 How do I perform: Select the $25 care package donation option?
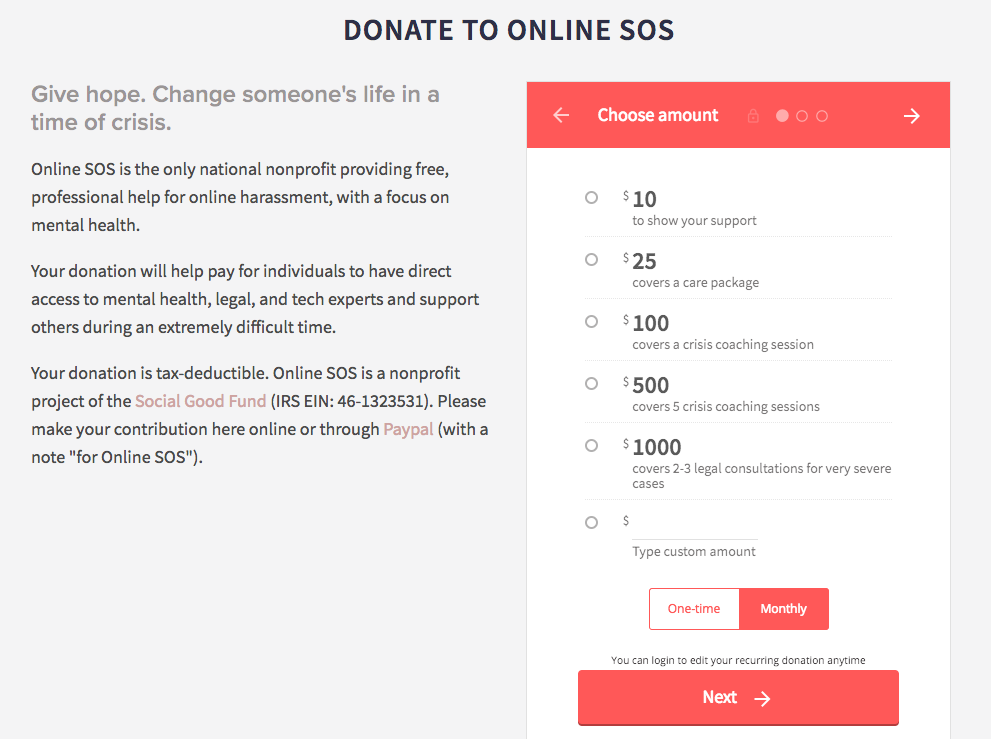[591, 259]
